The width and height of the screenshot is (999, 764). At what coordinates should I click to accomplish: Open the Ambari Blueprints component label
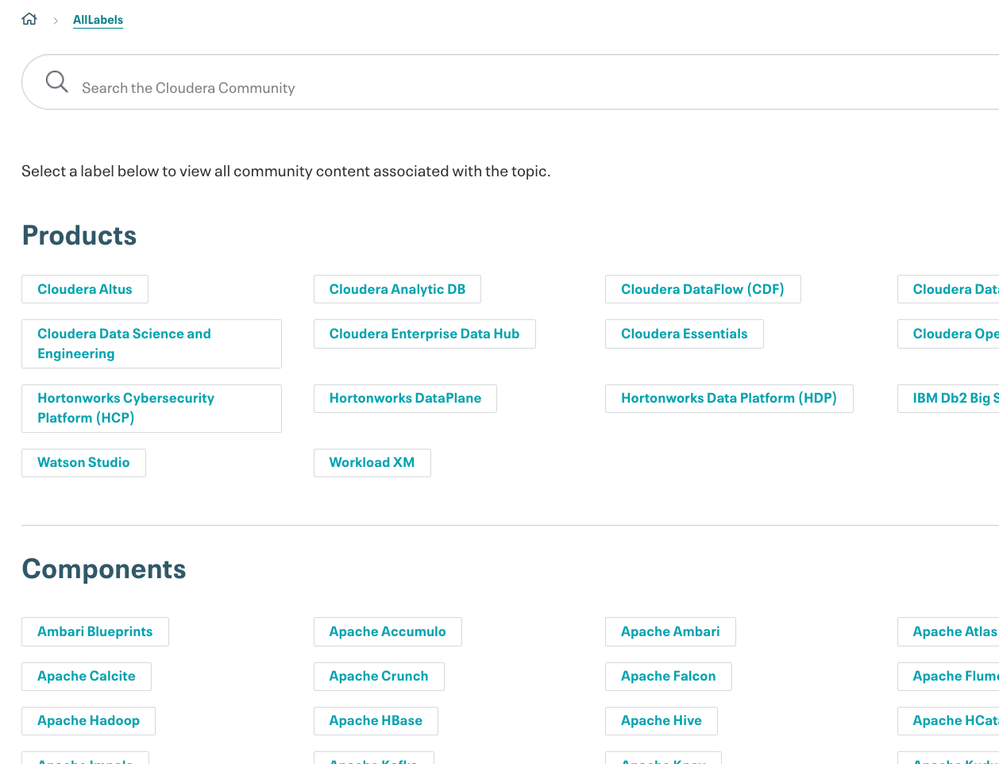pyautogui.click(x=94, y=631)
